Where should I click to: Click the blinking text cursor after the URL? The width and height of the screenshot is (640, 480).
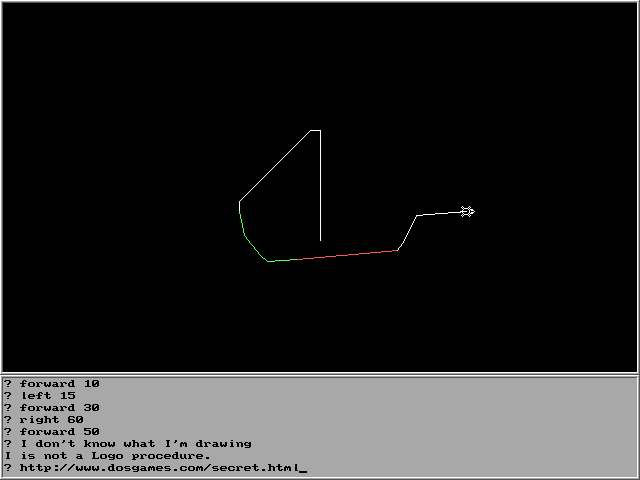coord(302,469)
